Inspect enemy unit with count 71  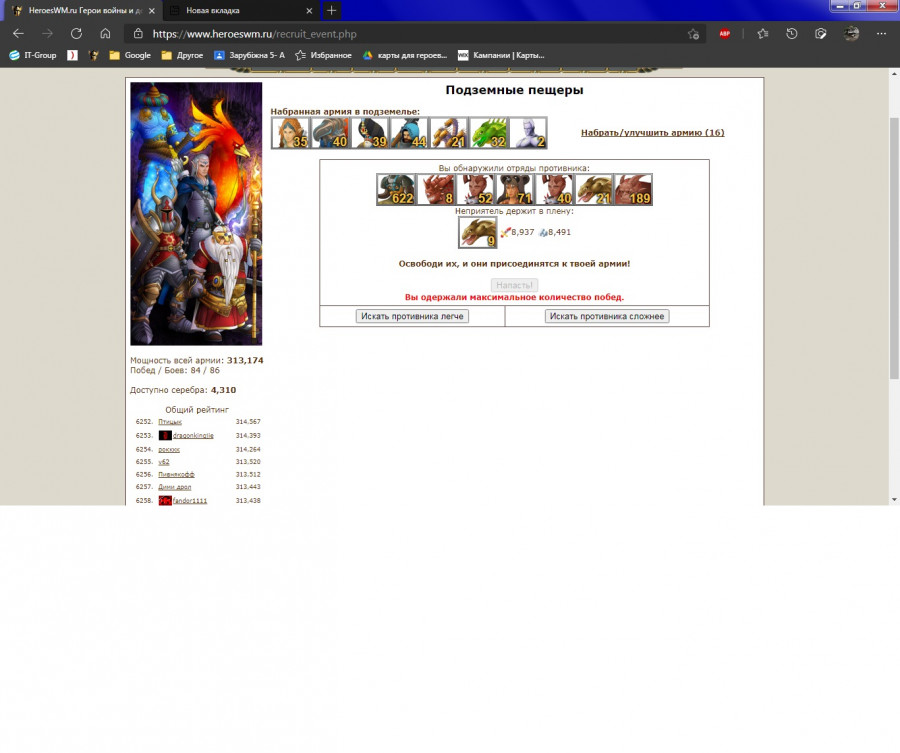coord(515,189)
